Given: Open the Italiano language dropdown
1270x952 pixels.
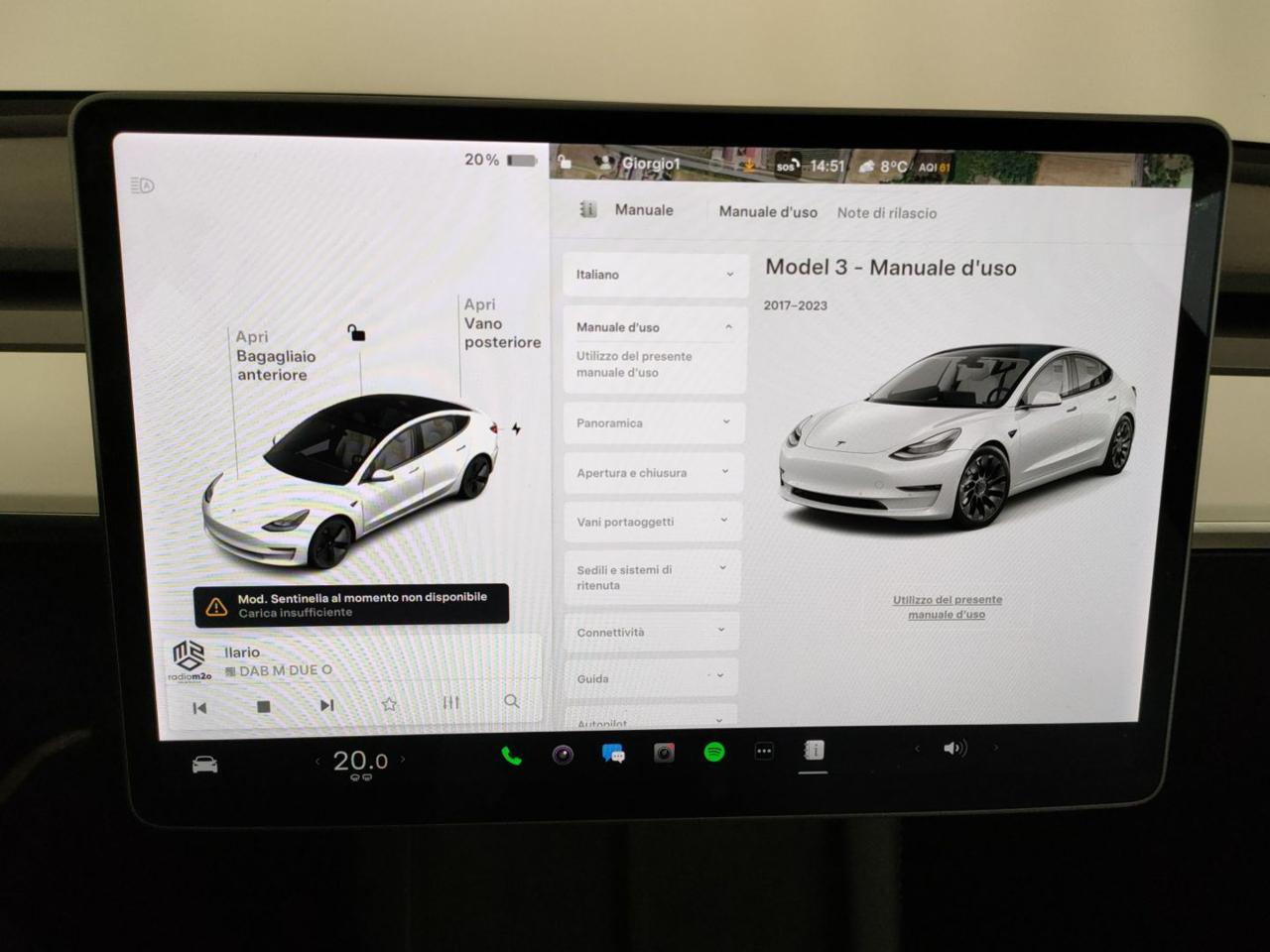Looking at the screenshot, I should tap(655, 275).
